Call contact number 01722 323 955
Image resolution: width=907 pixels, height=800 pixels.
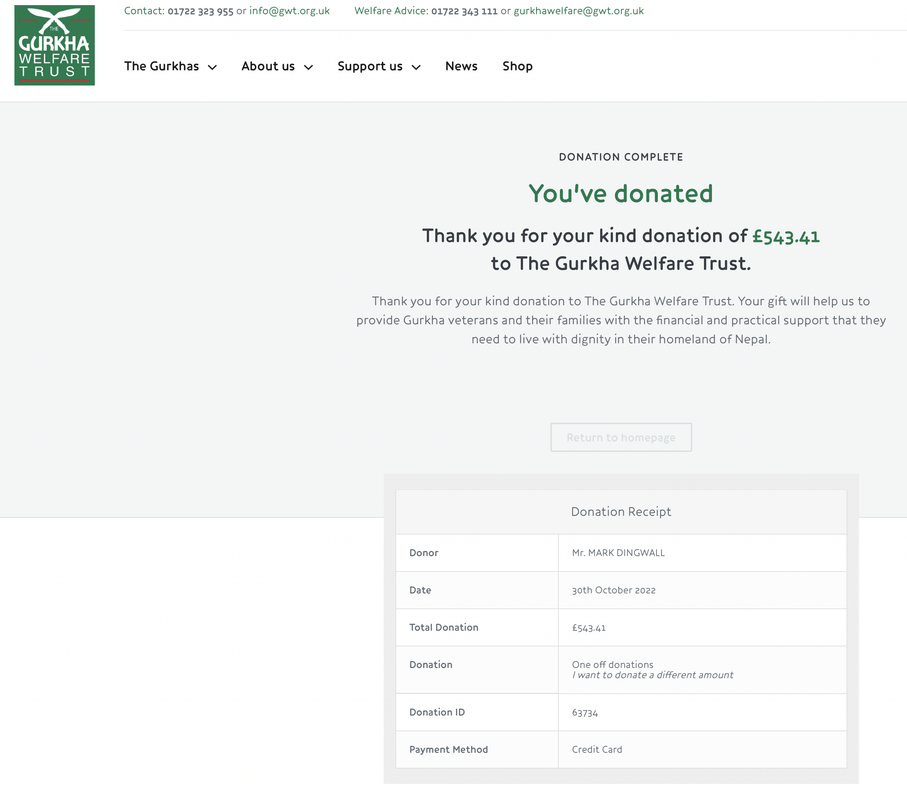pyautogui.click(x=200, y=11)
